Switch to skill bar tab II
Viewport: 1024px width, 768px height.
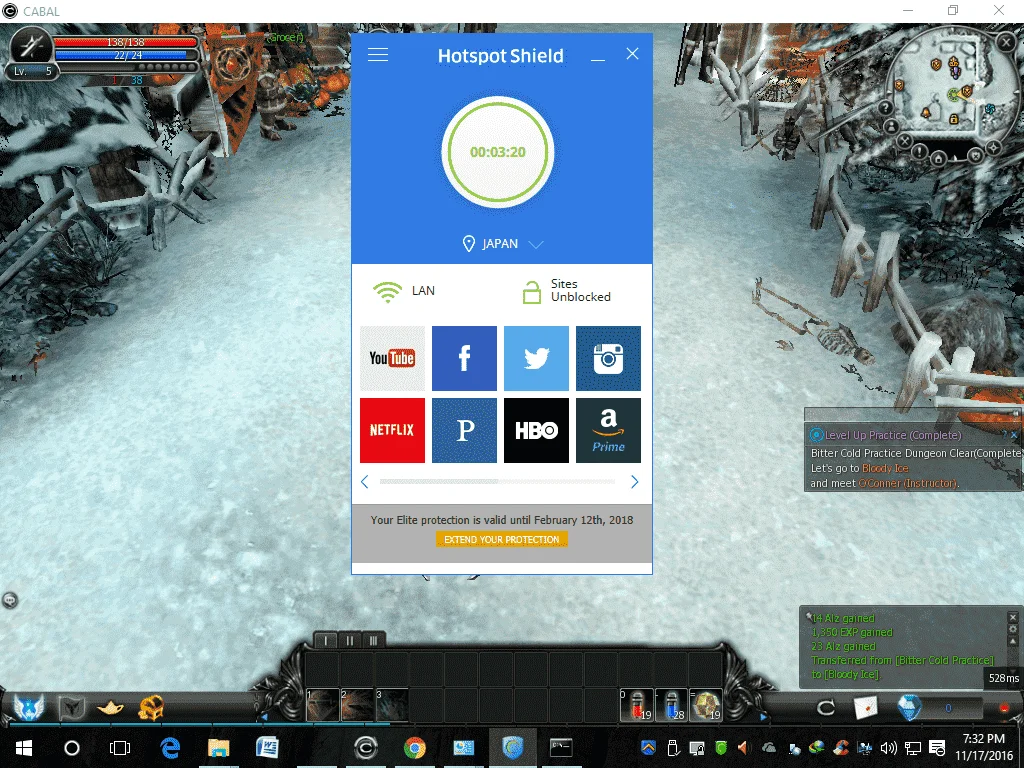(349, 641)
